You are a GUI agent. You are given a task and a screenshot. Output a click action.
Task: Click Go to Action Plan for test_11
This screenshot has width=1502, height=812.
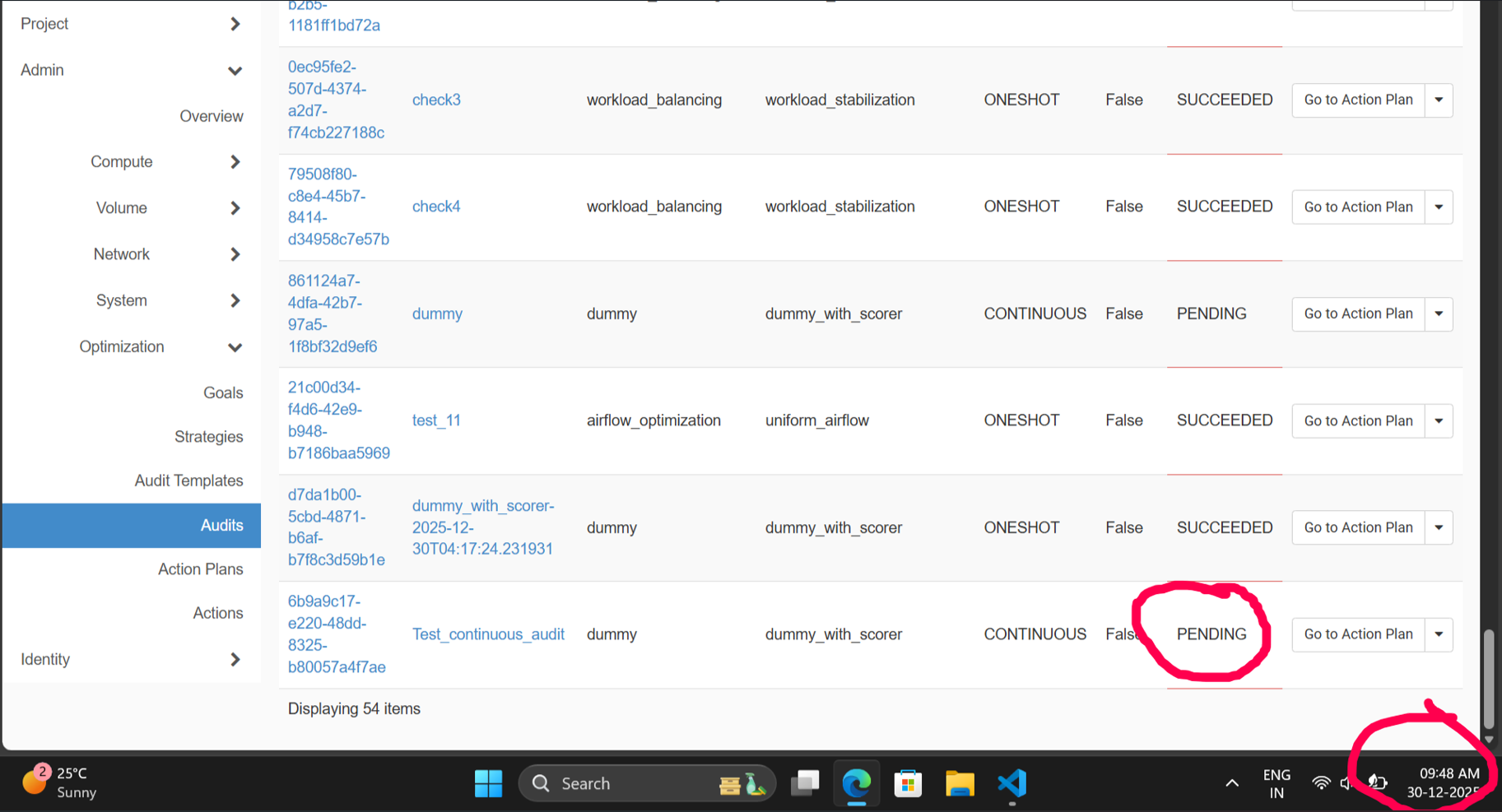coord(1358,420)
